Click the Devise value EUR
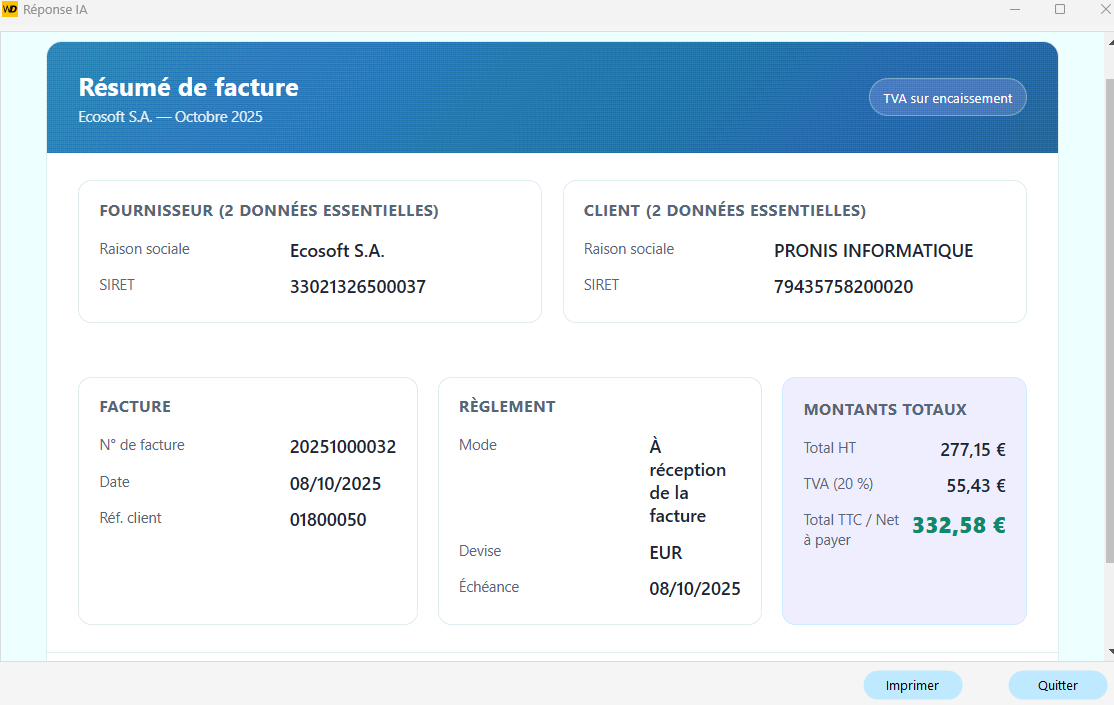 [666, 553]
